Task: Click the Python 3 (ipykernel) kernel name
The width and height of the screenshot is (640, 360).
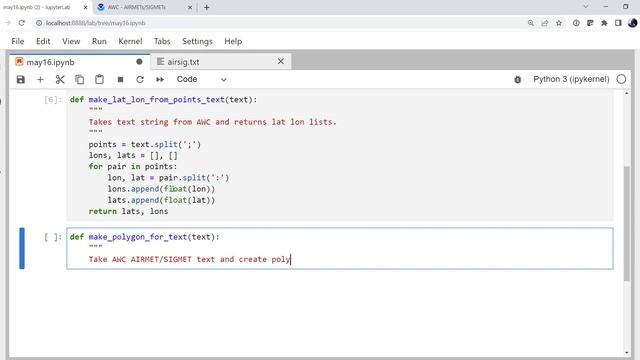Action: coord(571,79)
